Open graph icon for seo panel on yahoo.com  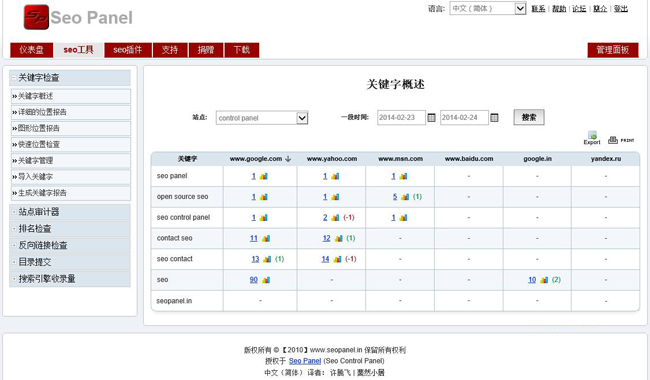click(x=335, y=176)
